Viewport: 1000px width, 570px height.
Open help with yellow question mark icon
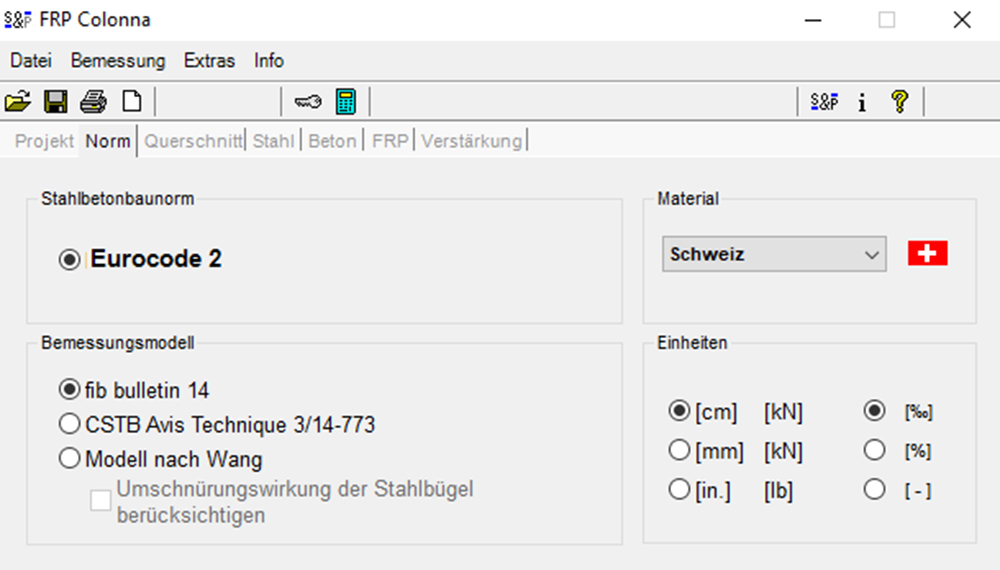[x=900, y=101]
